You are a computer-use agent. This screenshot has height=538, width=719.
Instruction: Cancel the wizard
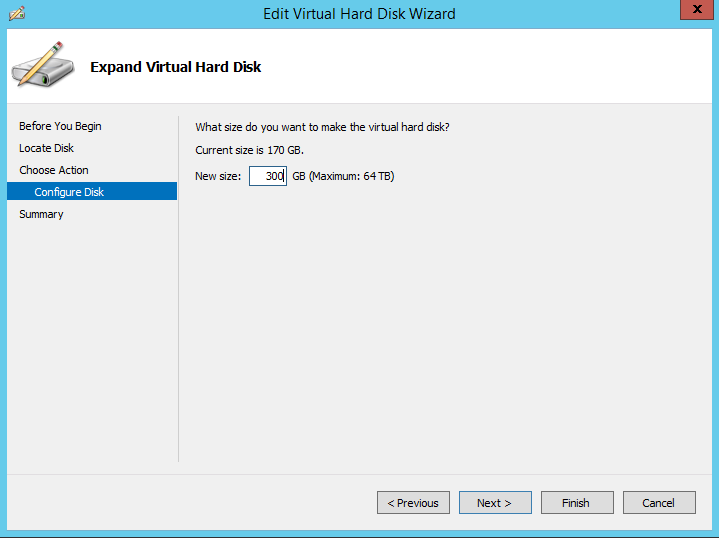tap(658, 502)
